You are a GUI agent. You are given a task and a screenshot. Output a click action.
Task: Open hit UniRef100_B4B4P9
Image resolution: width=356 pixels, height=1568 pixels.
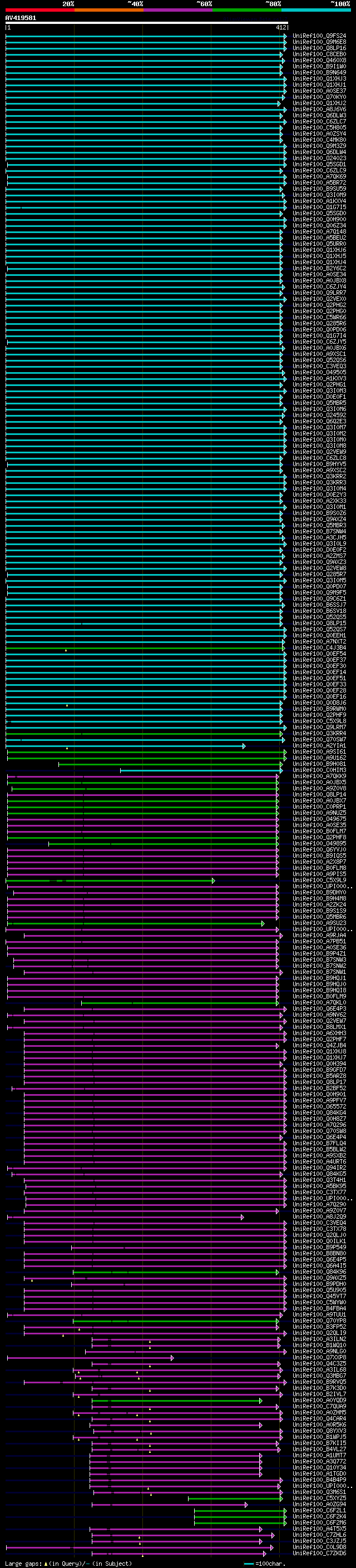319,1480
